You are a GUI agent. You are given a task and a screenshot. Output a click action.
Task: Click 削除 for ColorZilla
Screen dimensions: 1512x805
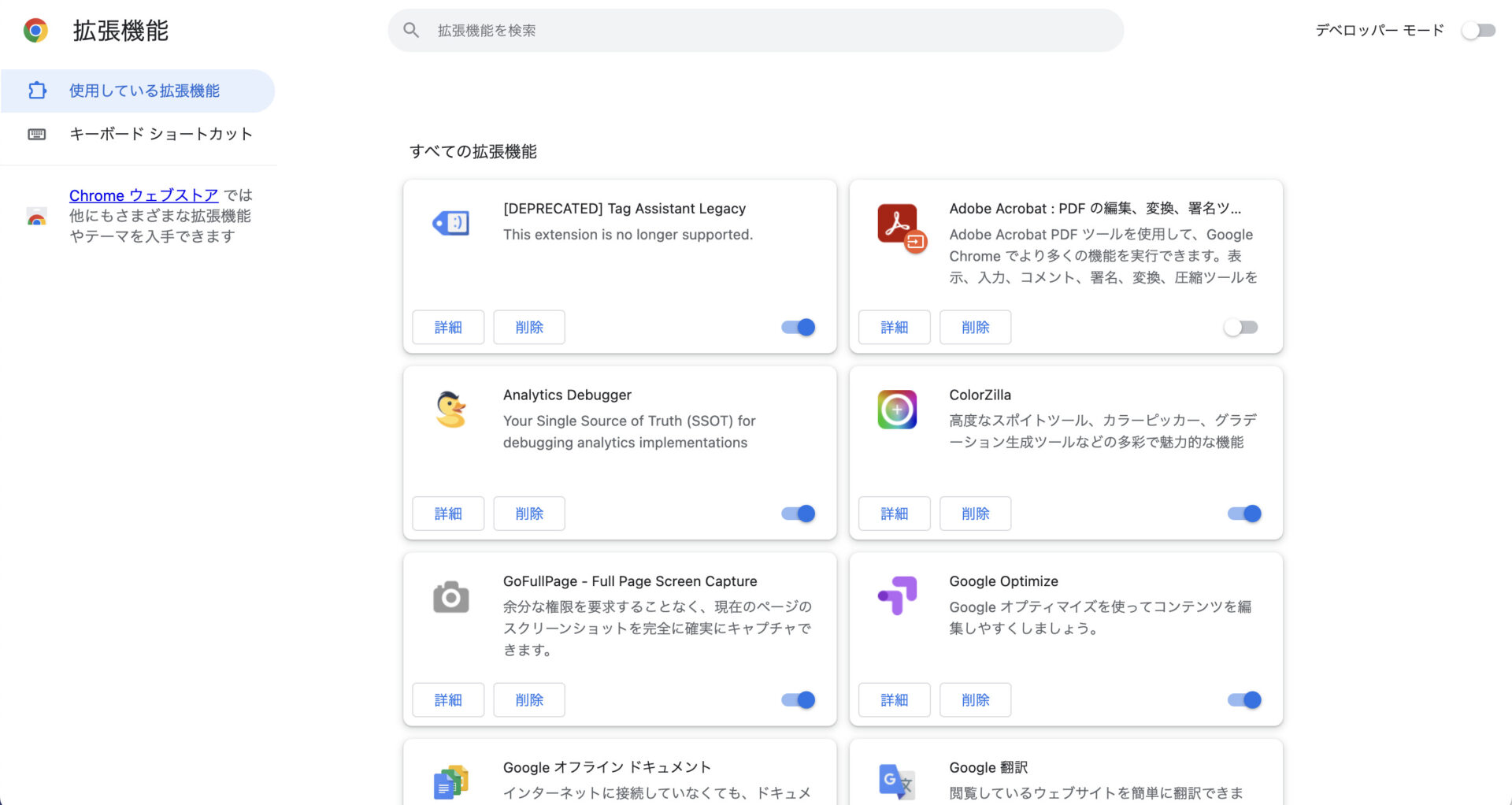976,514
